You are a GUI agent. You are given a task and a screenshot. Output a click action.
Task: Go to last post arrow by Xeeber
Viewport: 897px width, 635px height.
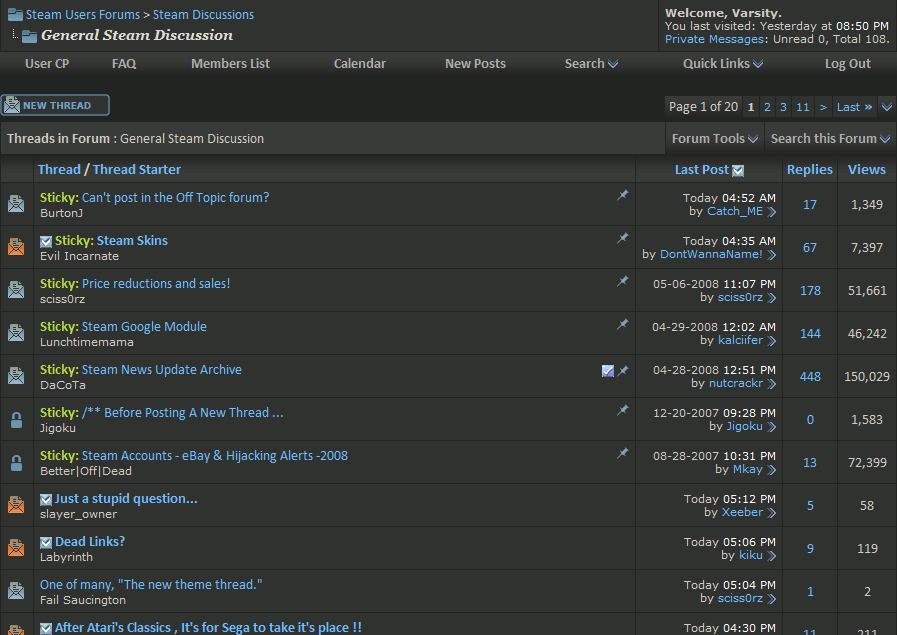coord(771,513)
